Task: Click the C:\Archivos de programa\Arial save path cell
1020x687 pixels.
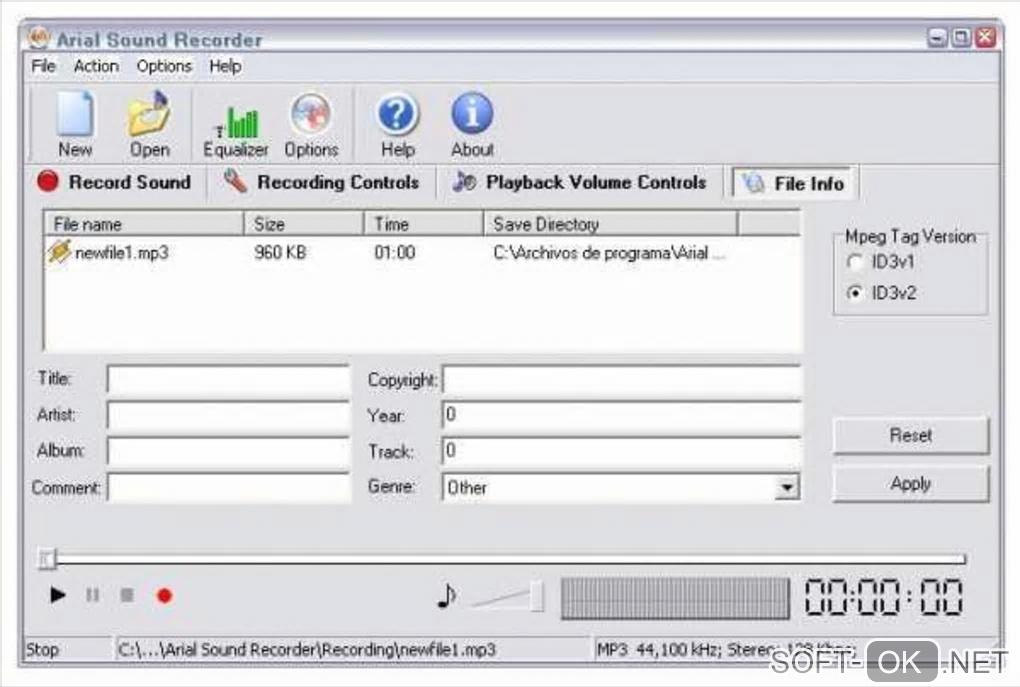Action: click(608, 252)
